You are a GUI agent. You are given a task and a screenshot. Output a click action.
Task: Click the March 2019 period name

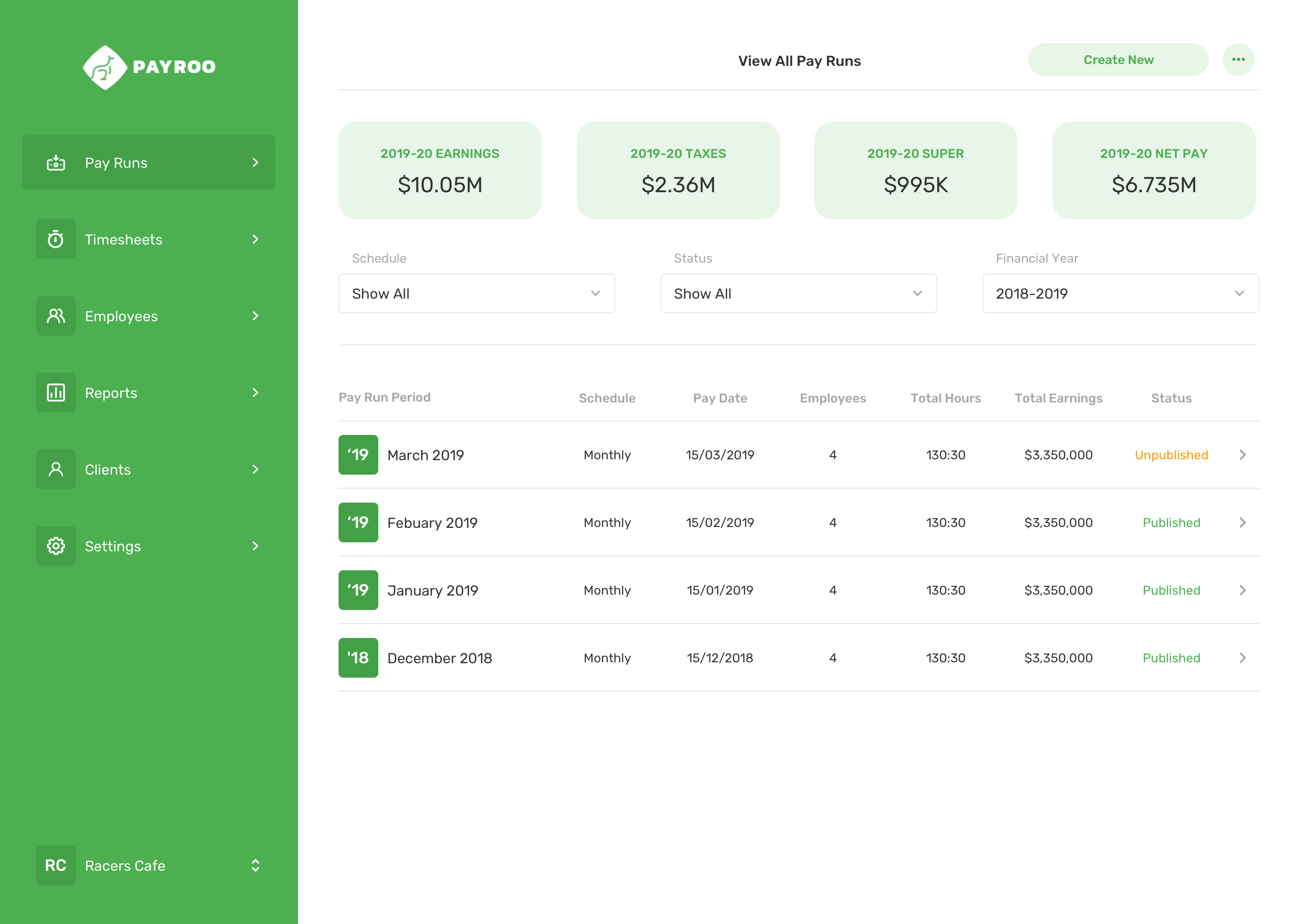click(426, 455)
